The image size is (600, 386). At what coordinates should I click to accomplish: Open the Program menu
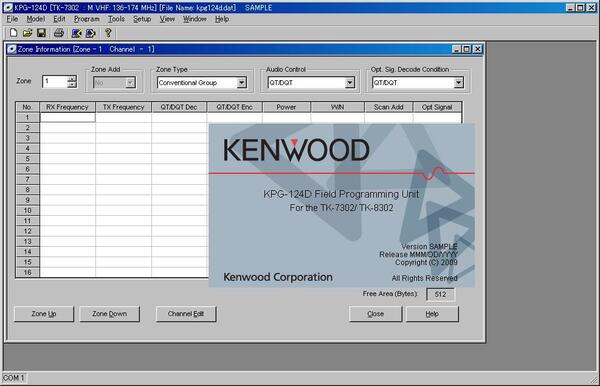click(x=86, y=19)
